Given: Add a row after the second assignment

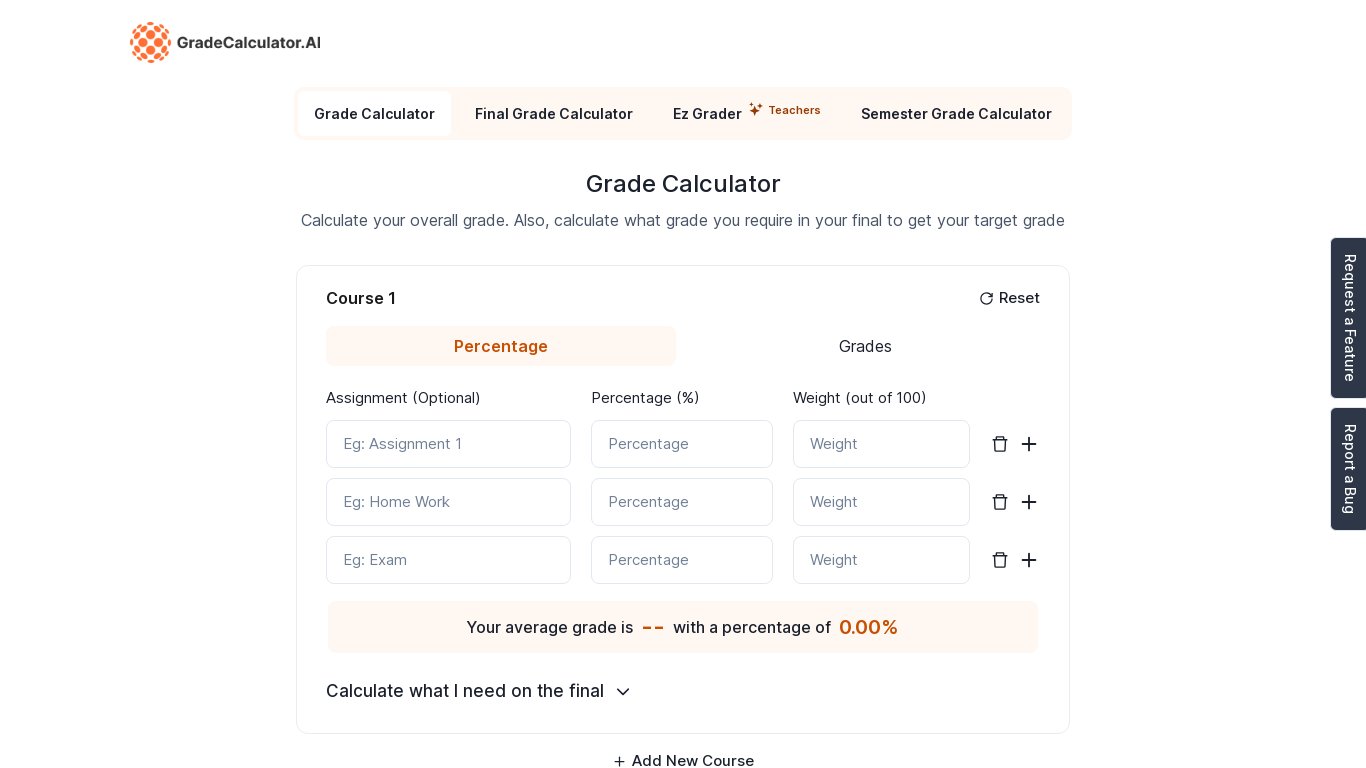Looking at the screenshot, I should pos(1029,502).
